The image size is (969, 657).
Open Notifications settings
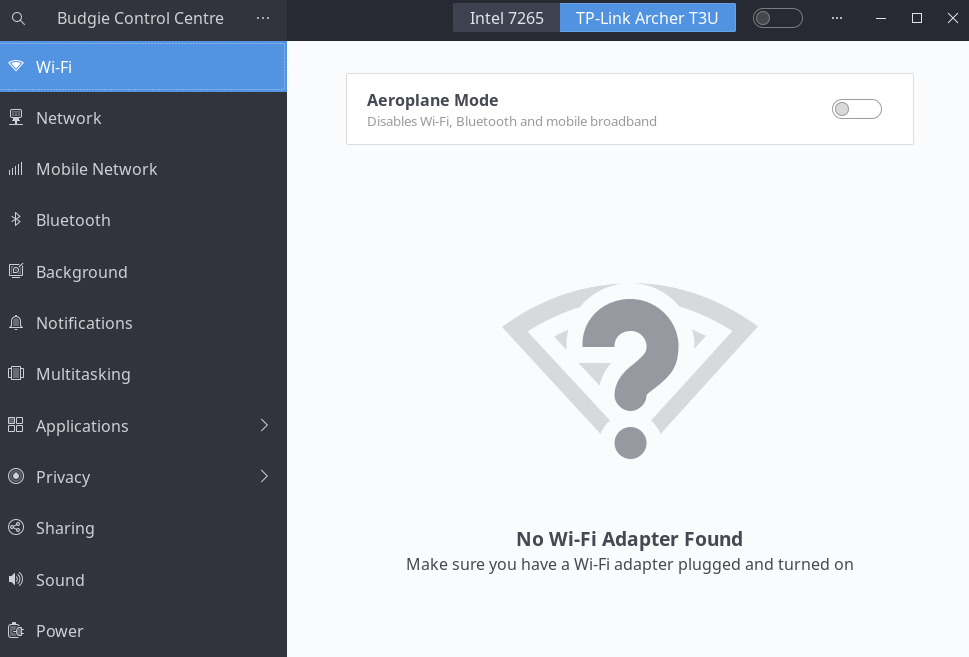pos(143,323)
